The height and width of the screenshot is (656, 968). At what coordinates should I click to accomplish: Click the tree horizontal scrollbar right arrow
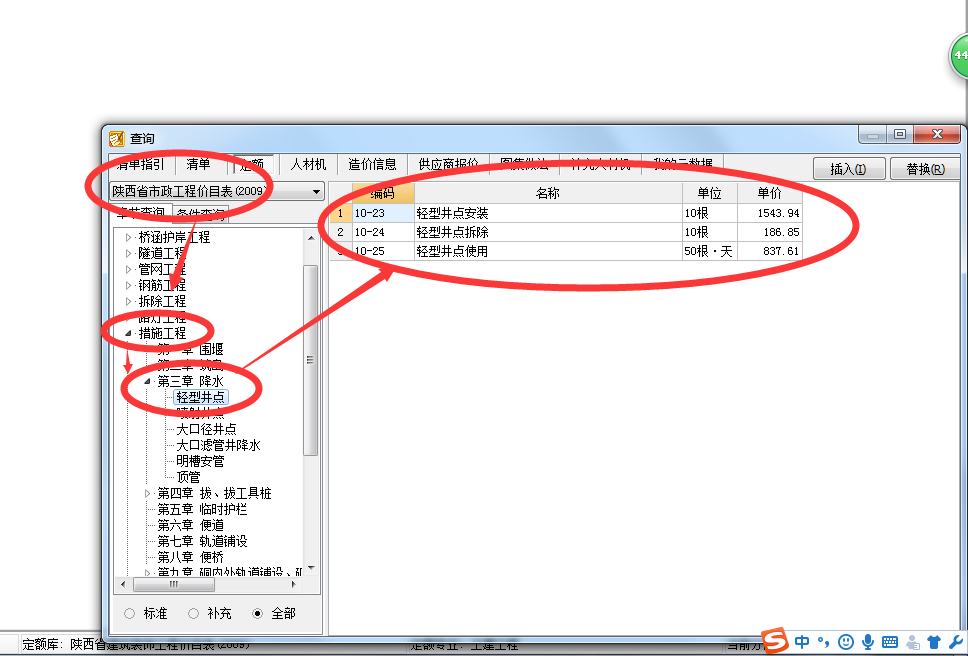[294, 584]
